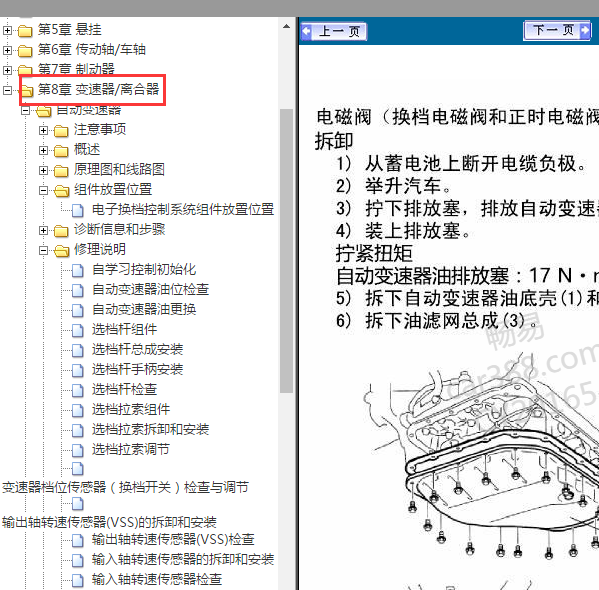This screenshot has width=599, height=590.
Task: Click the tree panel scroll-up arrow
Action: pos(286,27)
